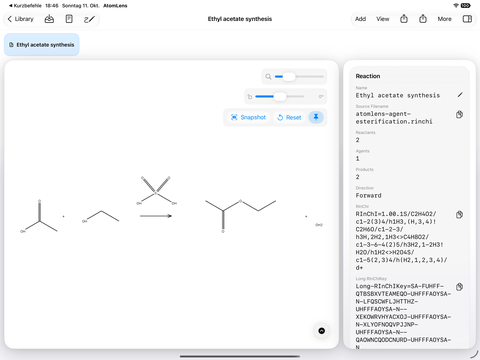Toggle the pin controls button
This screenshot has width=480, height=360.
tap(316, 117)
